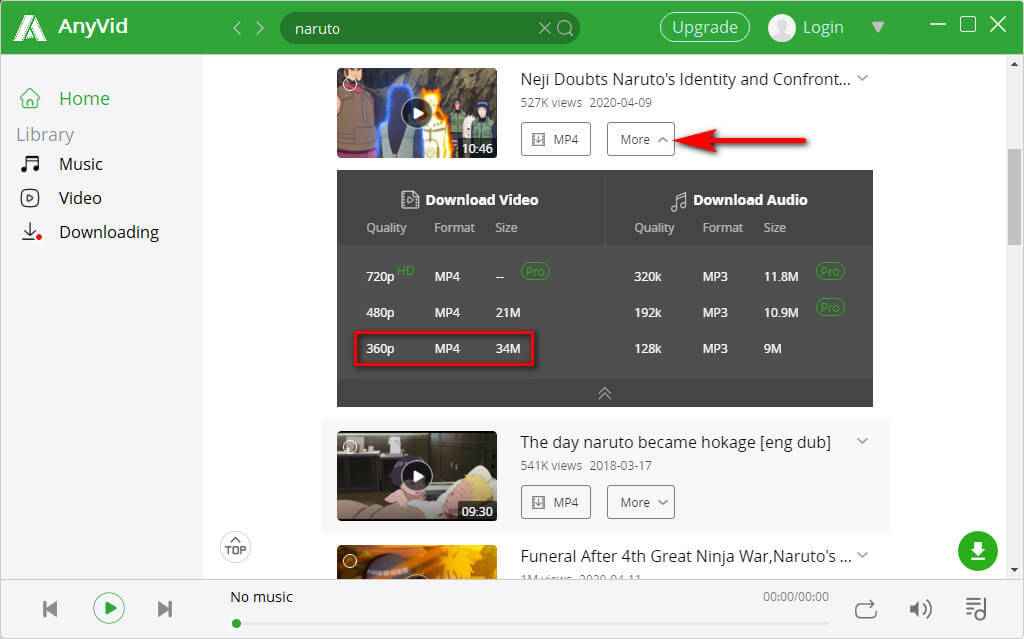Open The day naruto became hokage title
Image resolution: width=1024 pixels, height=639 pixels.
point(675,442)
